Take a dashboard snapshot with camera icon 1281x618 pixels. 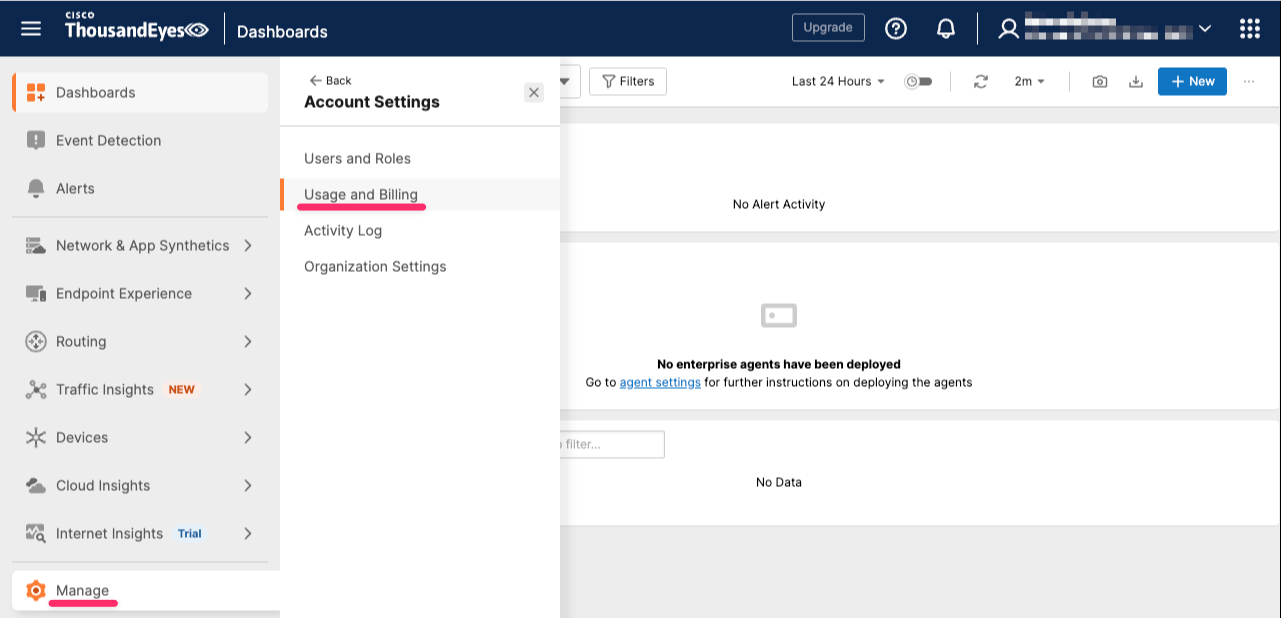tap(1100, 82)
